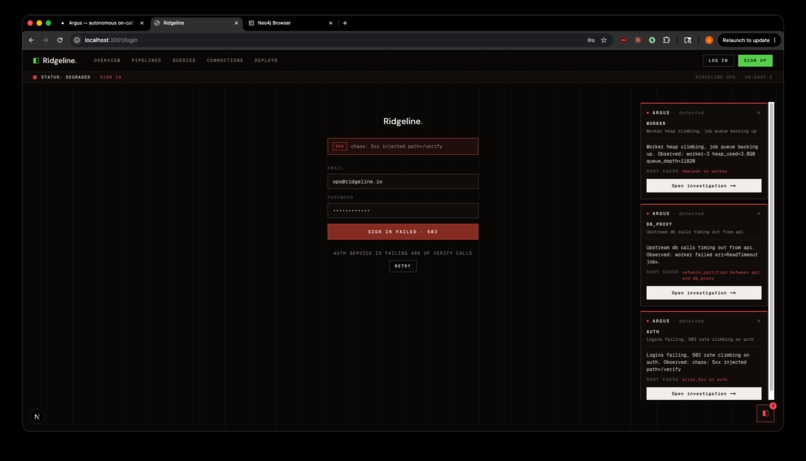This screenshot has height=461, width=806.
Task: Open investigation for the AUTH alert
Action: pyautogui.click(x=704, y=394)
